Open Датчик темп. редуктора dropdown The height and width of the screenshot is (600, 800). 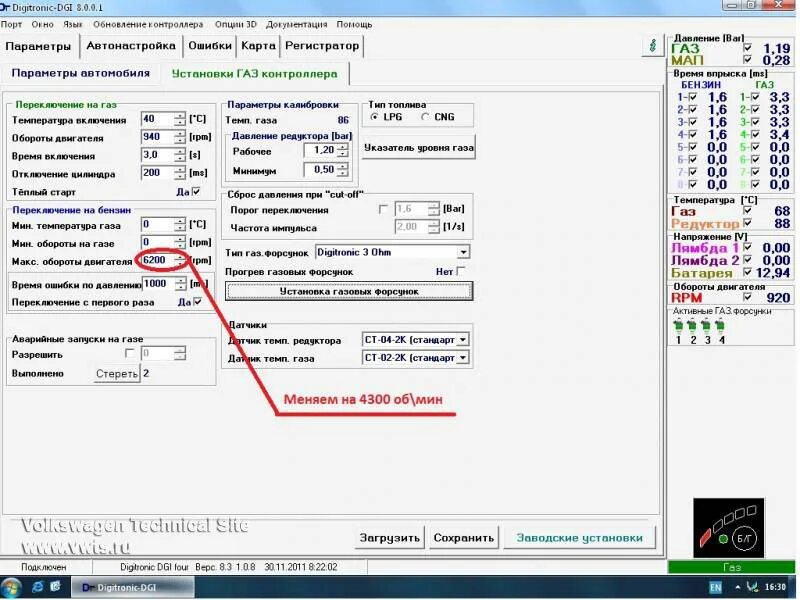[463, 340]
